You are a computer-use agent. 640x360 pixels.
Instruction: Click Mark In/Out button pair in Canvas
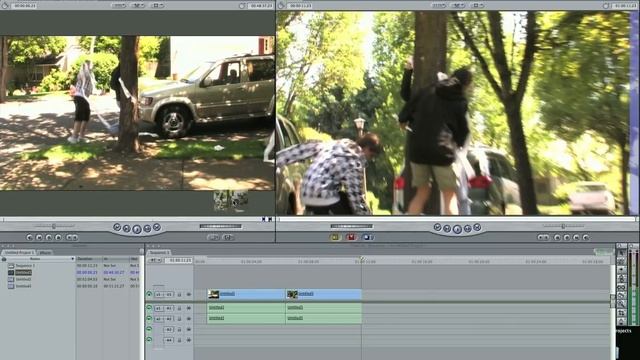click(x=543, y=237)
